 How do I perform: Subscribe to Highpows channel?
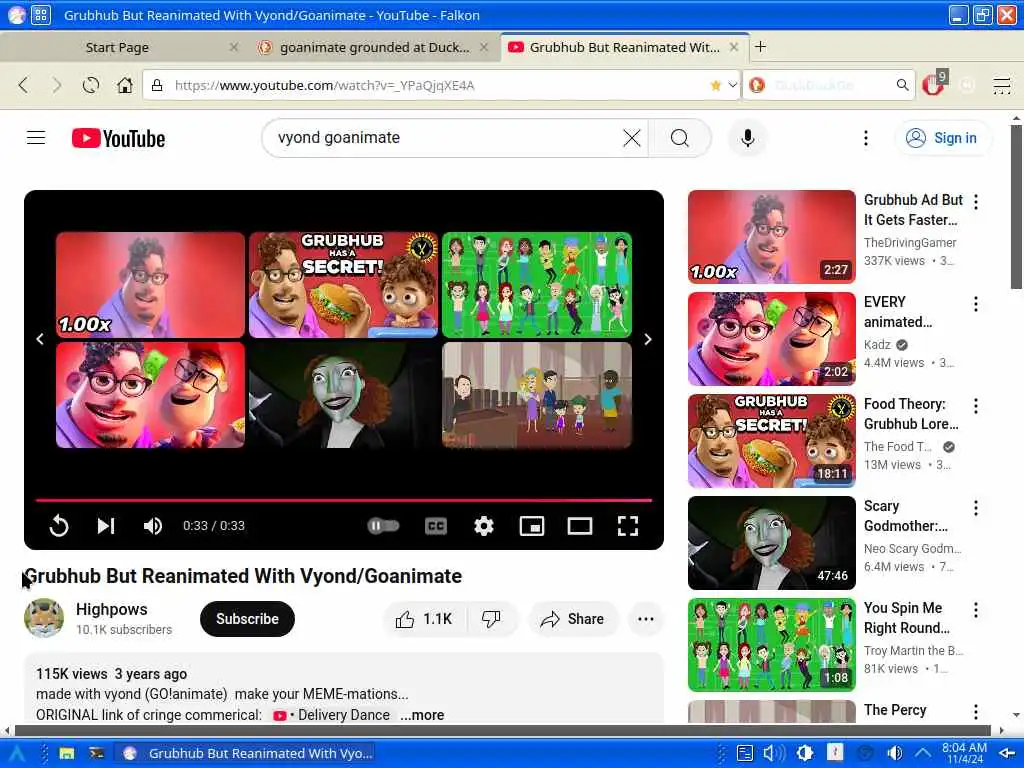click(x=247, y=618)
